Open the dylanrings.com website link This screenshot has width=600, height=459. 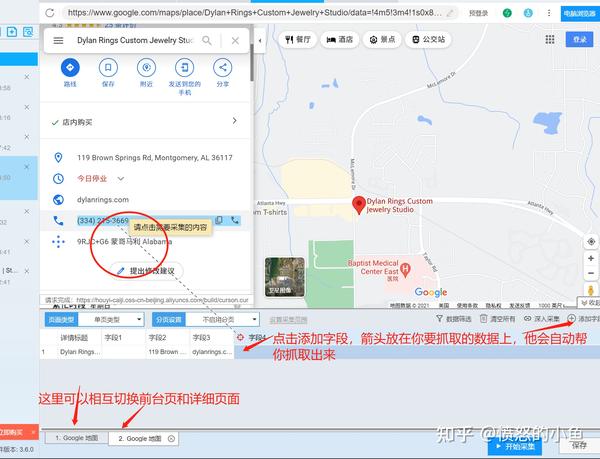103,200
